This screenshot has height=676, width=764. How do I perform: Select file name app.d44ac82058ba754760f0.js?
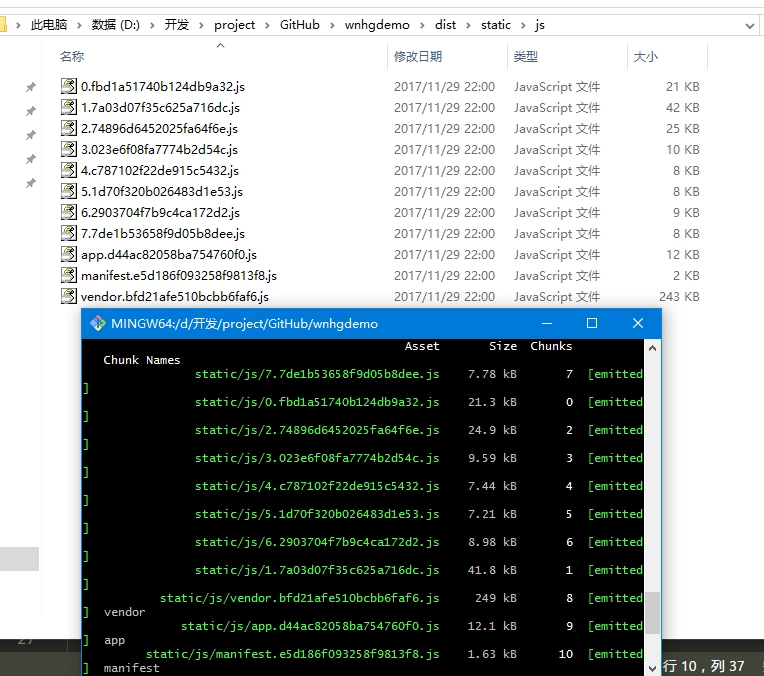click(x=169, y=254)
